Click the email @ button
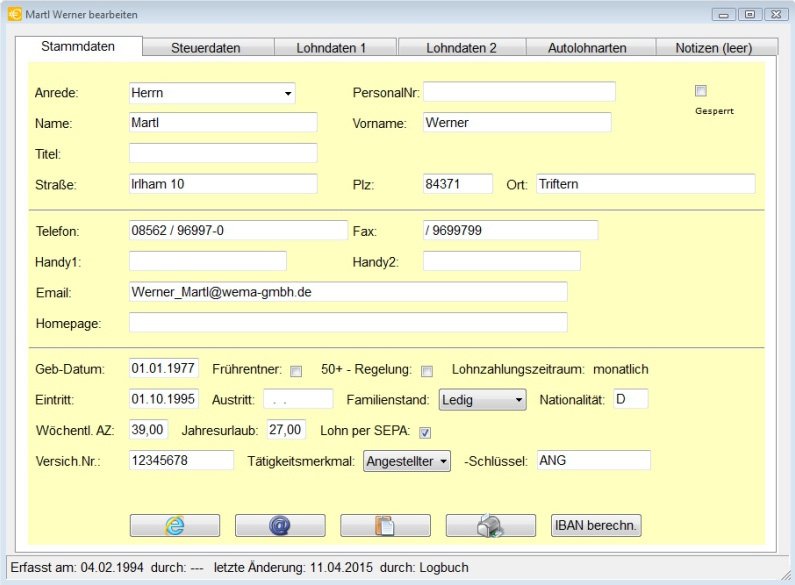This screenshot has height=585, width=795. [280, 525]
